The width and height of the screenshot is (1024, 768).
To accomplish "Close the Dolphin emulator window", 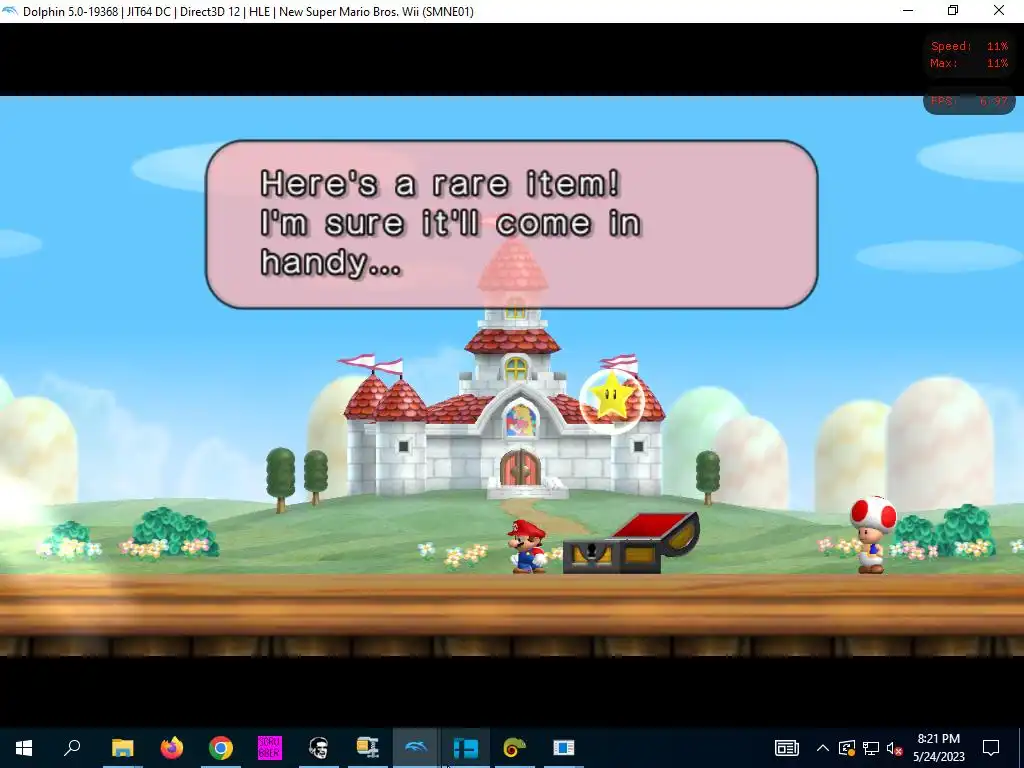I will pyautogui.click(x=999, y=10).
